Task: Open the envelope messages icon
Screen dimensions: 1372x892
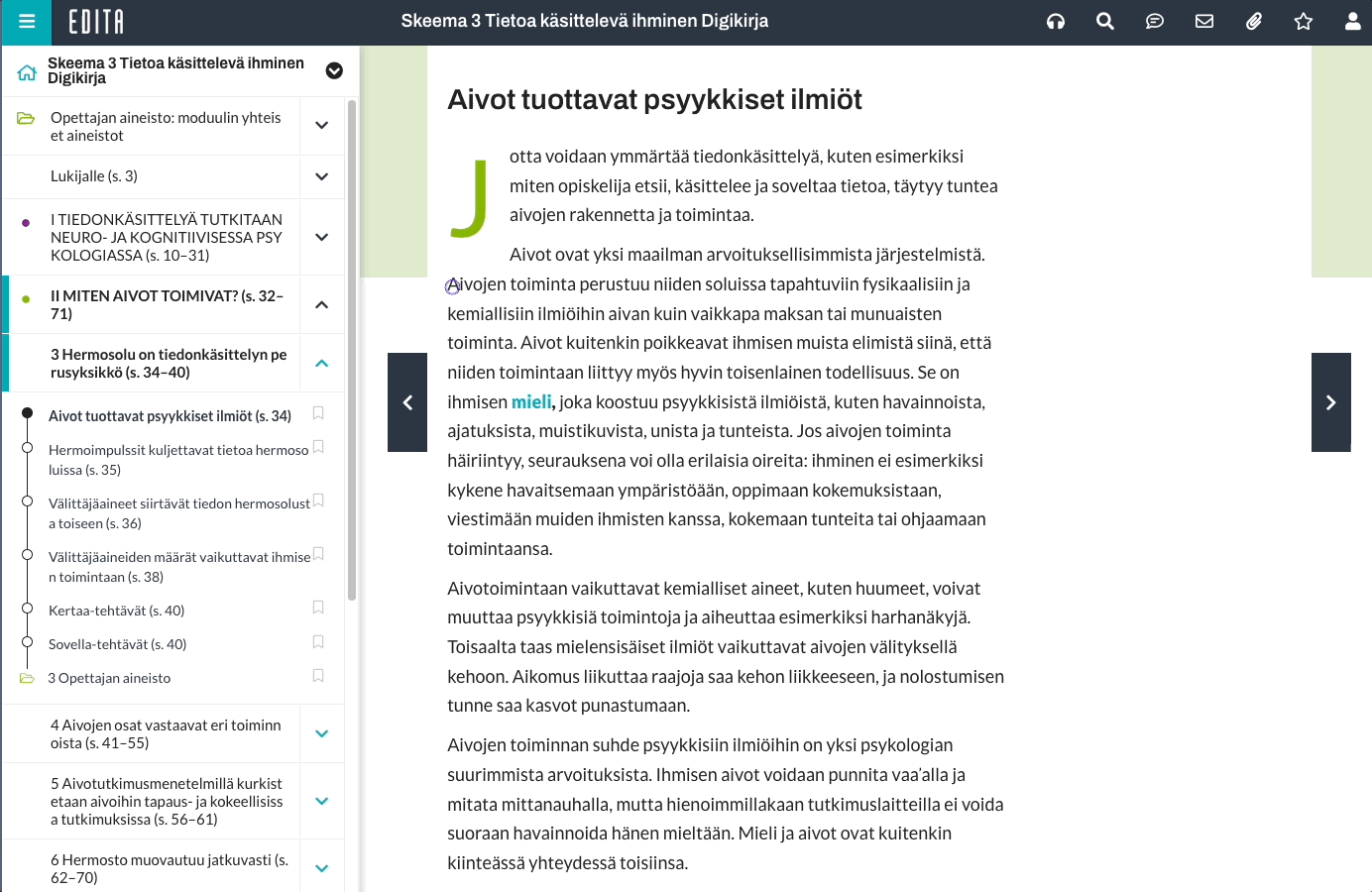Action: 1204,22
